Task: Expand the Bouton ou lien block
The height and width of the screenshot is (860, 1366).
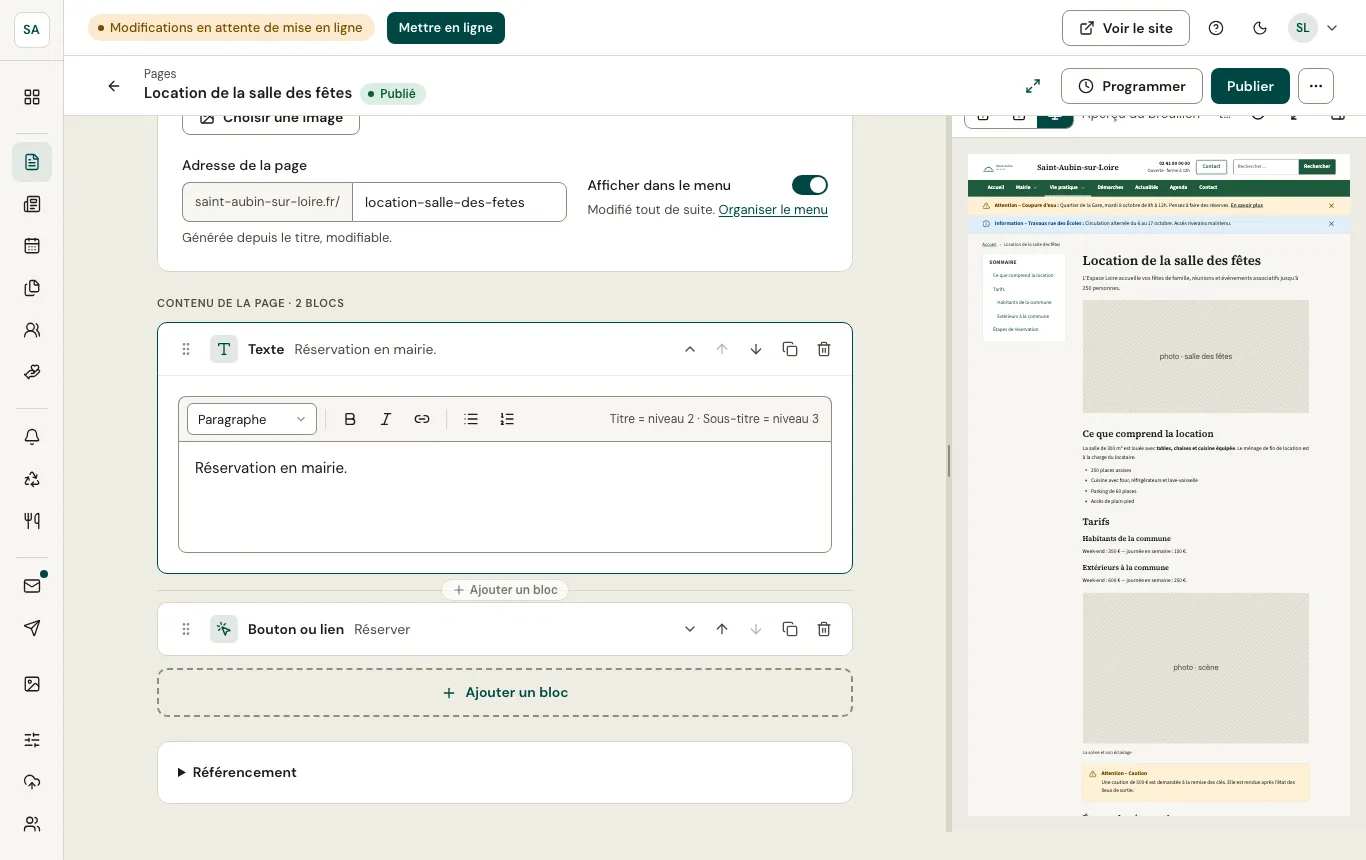Action: tap(689, 629)
